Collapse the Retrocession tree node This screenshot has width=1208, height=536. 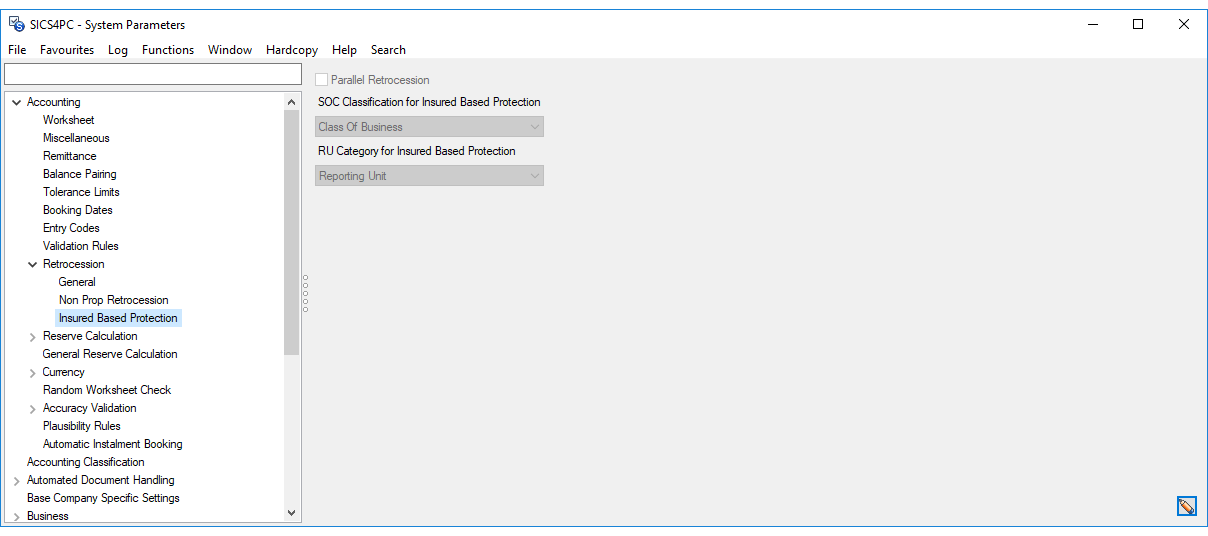pos(32,265)
